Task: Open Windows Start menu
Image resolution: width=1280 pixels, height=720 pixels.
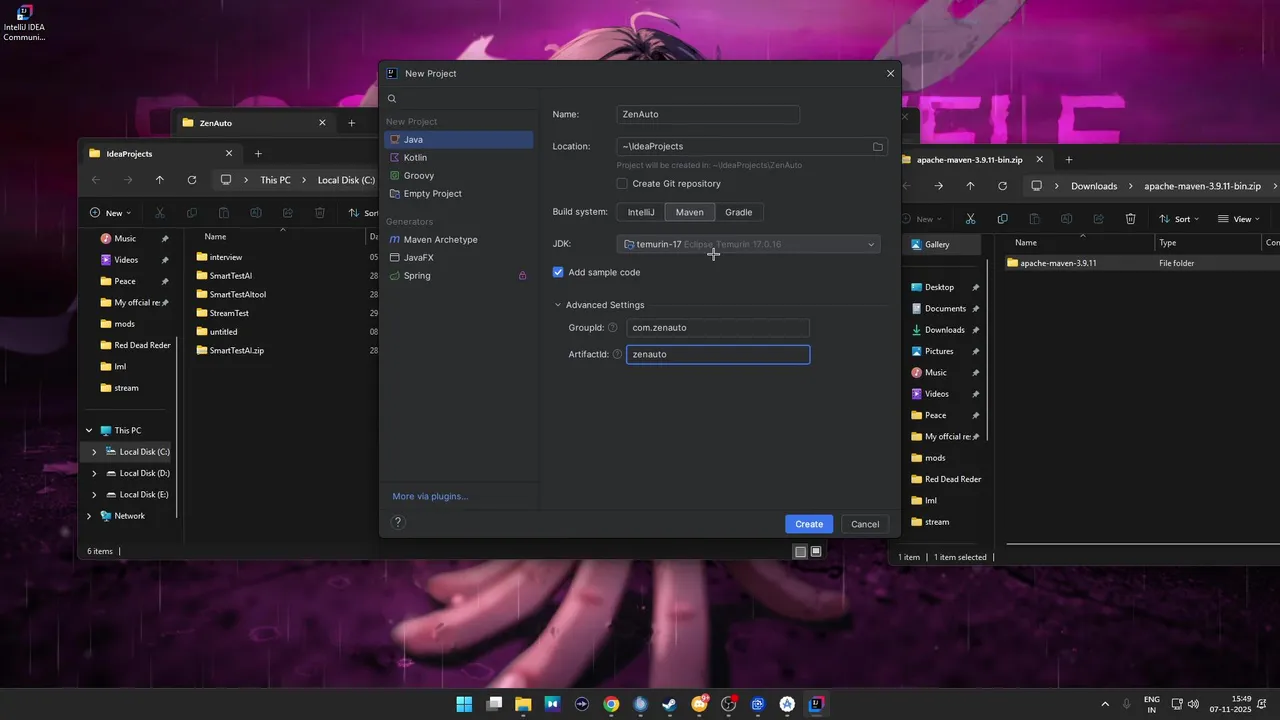Action: pyautogui.click(x=464, y=704)
